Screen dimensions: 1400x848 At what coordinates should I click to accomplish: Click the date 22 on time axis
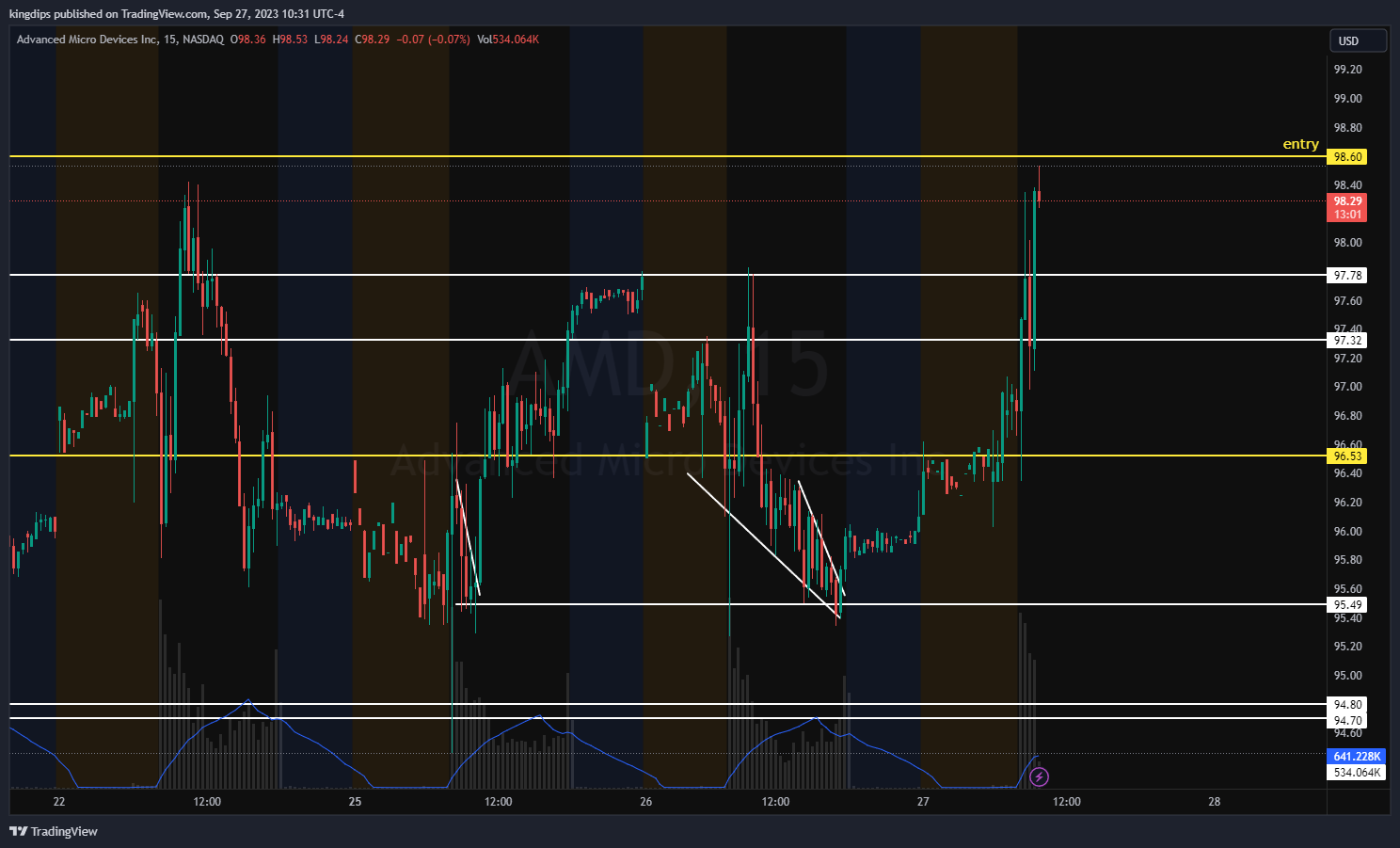pyautogui.click(x=59, y=802)
